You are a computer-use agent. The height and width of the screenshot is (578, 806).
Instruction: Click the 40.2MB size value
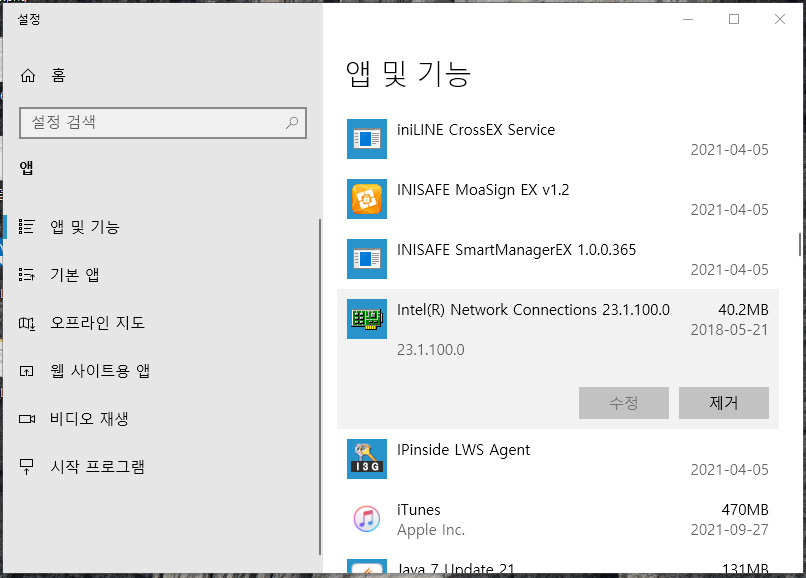point(743,310)
